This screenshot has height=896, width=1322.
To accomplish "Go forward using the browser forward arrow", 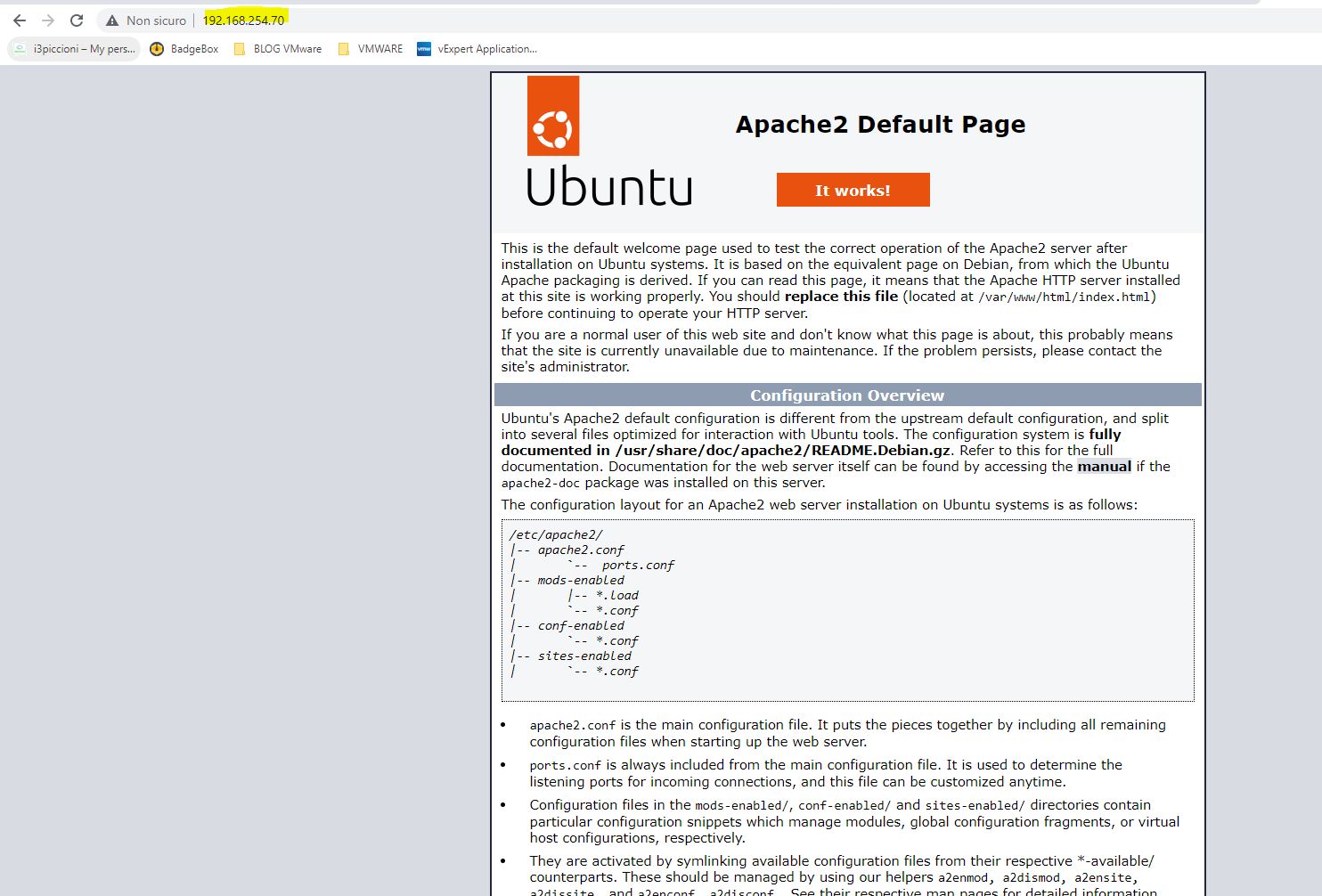I will pyautogui.click(x=48, y=20).
